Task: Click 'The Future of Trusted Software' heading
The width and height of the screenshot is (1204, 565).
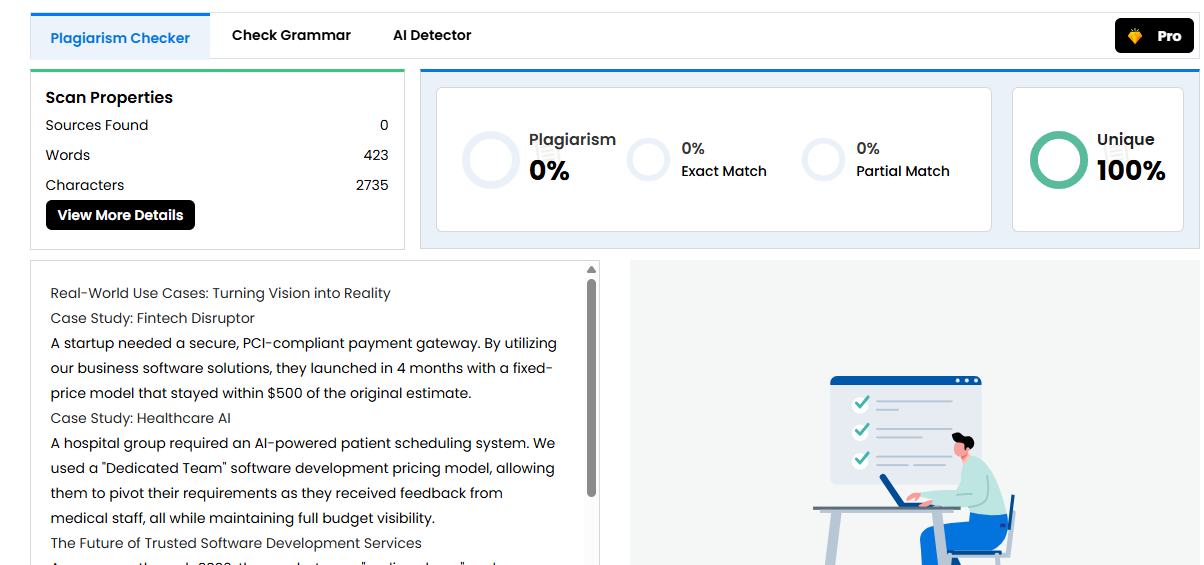Action: pos(236,543)
